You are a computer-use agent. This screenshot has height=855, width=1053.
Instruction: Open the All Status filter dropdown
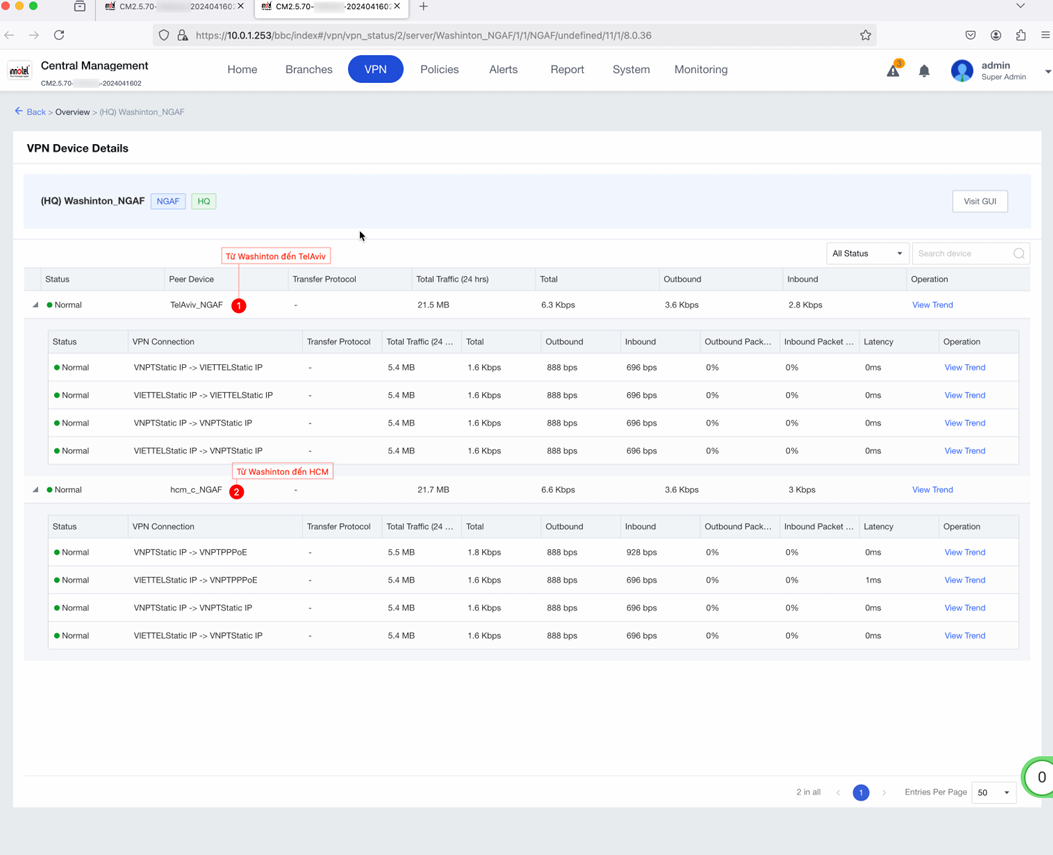click(867, 253)
